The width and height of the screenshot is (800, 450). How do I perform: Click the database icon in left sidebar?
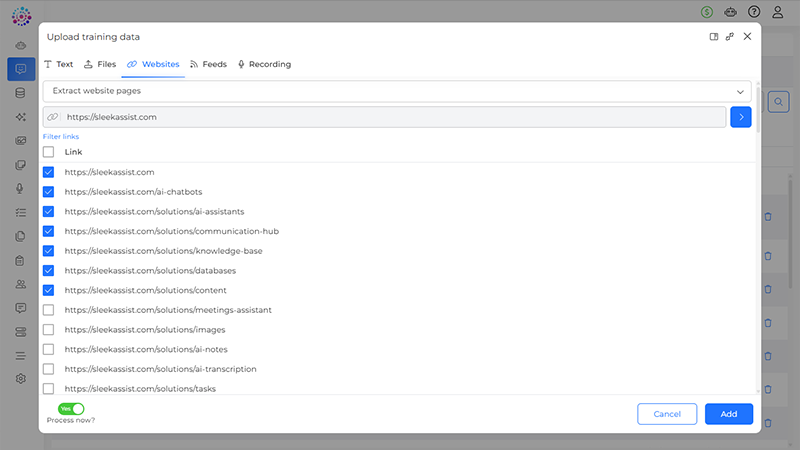[20, 93]
